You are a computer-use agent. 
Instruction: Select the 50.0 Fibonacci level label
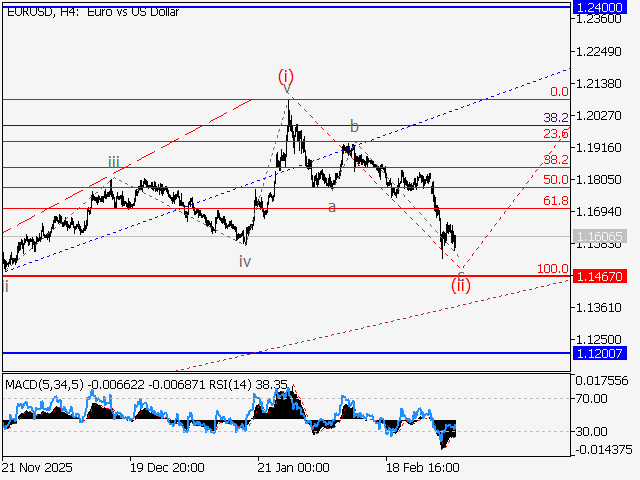click(x=556, y=180)
